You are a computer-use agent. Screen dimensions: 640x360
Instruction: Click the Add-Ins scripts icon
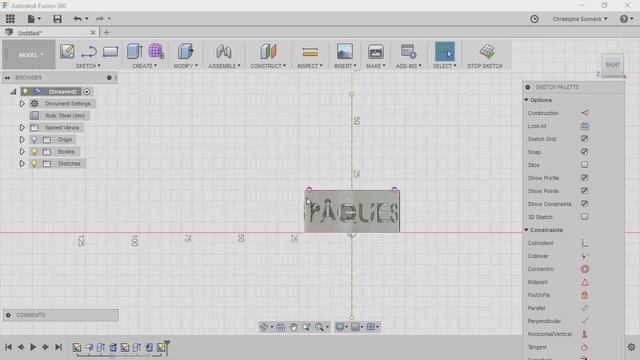(408, 51)
